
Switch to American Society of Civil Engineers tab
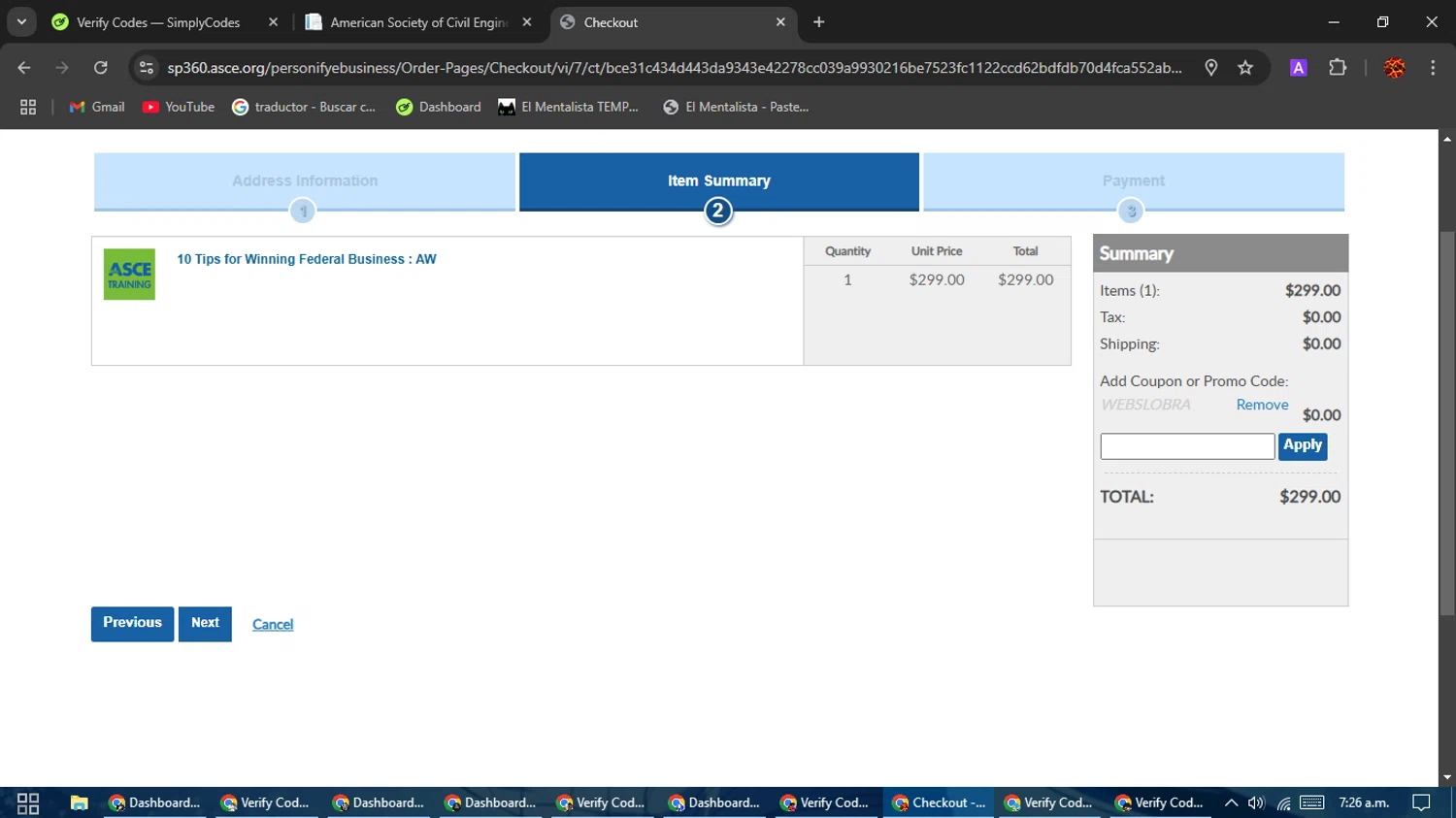417,22
